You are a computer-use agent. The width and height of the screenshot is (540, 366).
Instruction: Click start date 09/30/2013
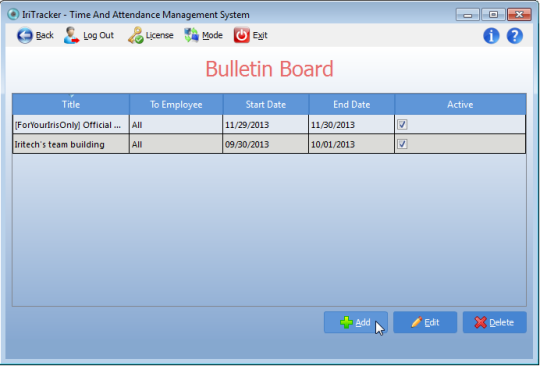pos(247,144)
